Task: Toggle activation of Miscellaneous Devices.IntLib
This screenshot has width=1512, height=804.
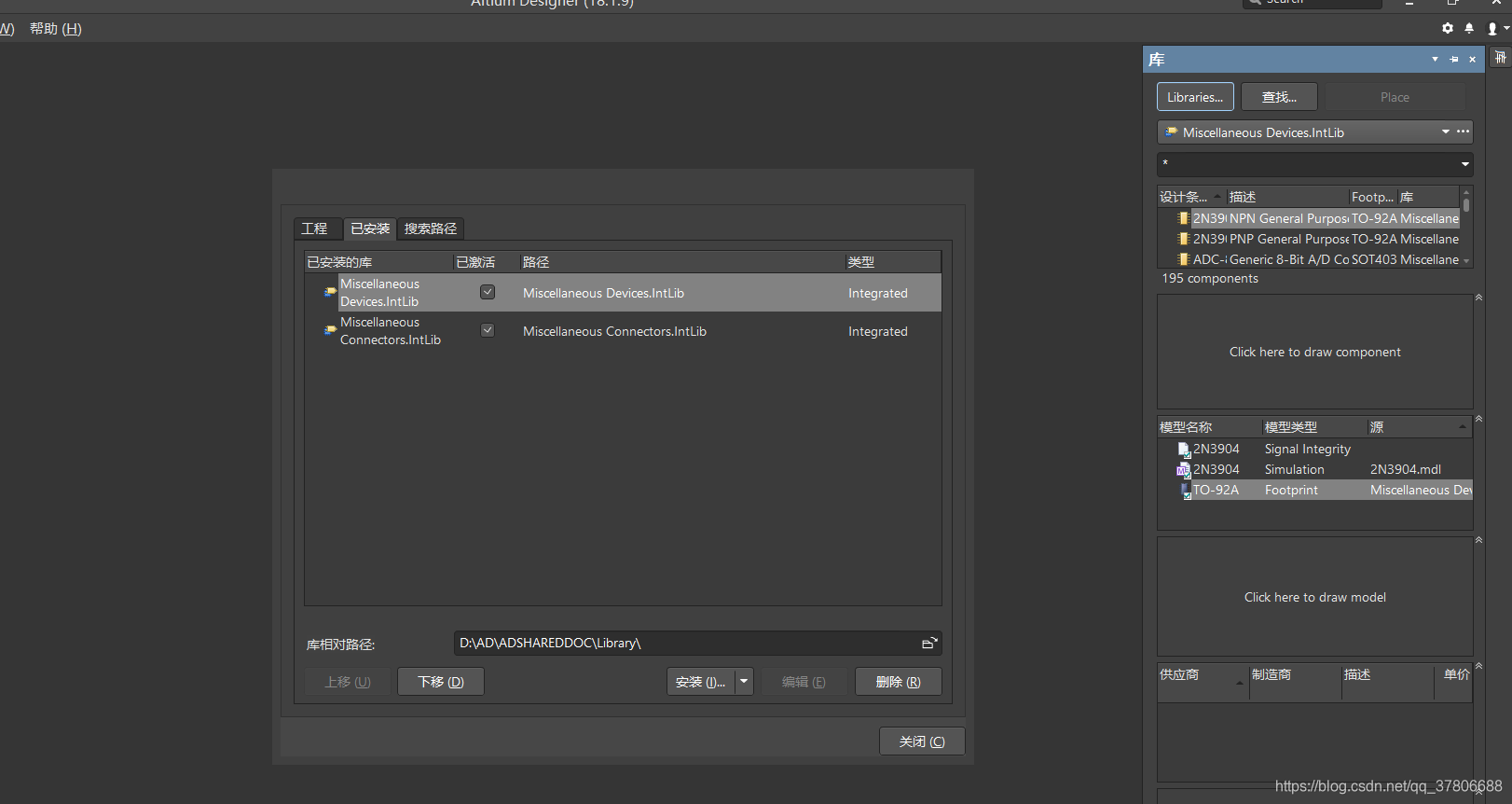Action: pos(488,292)
